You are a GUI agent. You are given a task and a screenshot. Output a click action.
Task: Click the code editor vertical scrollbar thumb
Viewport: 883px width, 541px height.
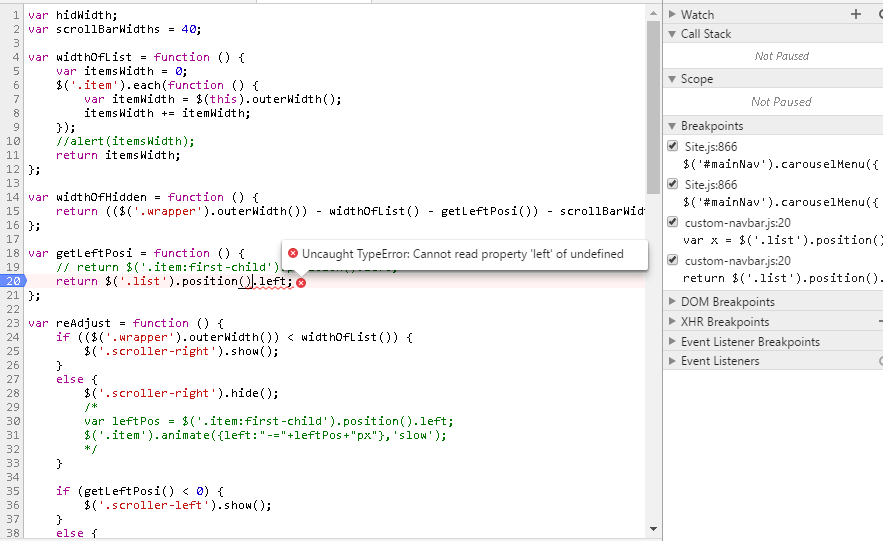pos(653,107)
